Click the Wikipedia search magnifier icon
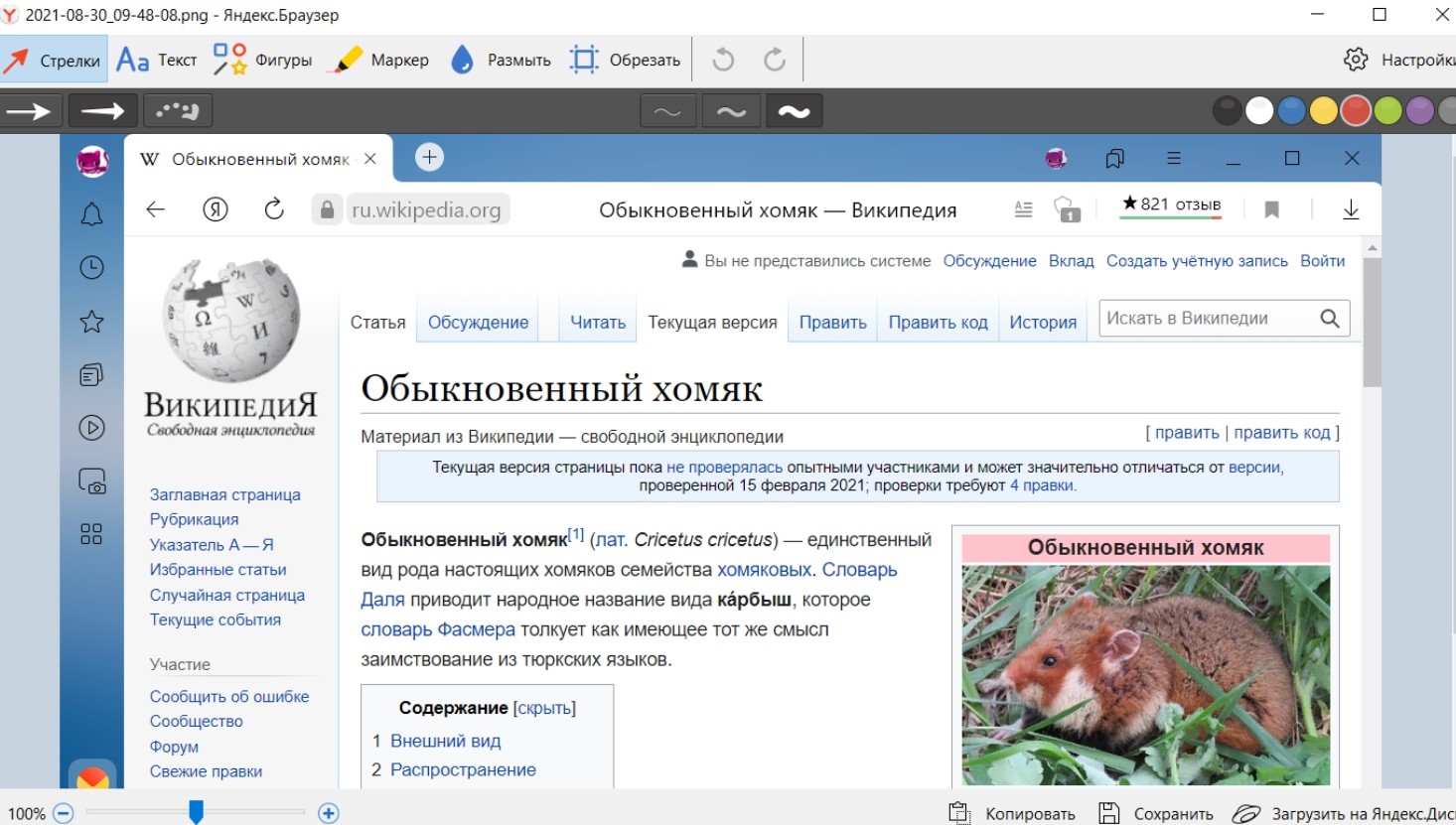The height and width of the screenshot is (825, 1456). click(1330, 318)
